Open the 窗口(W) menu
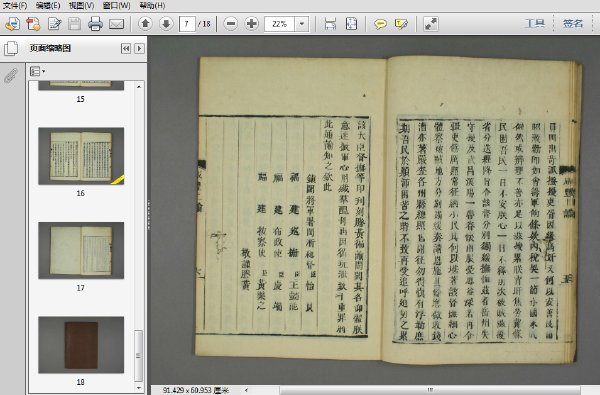This screenshot has height=395, width=600. [116, 5]
